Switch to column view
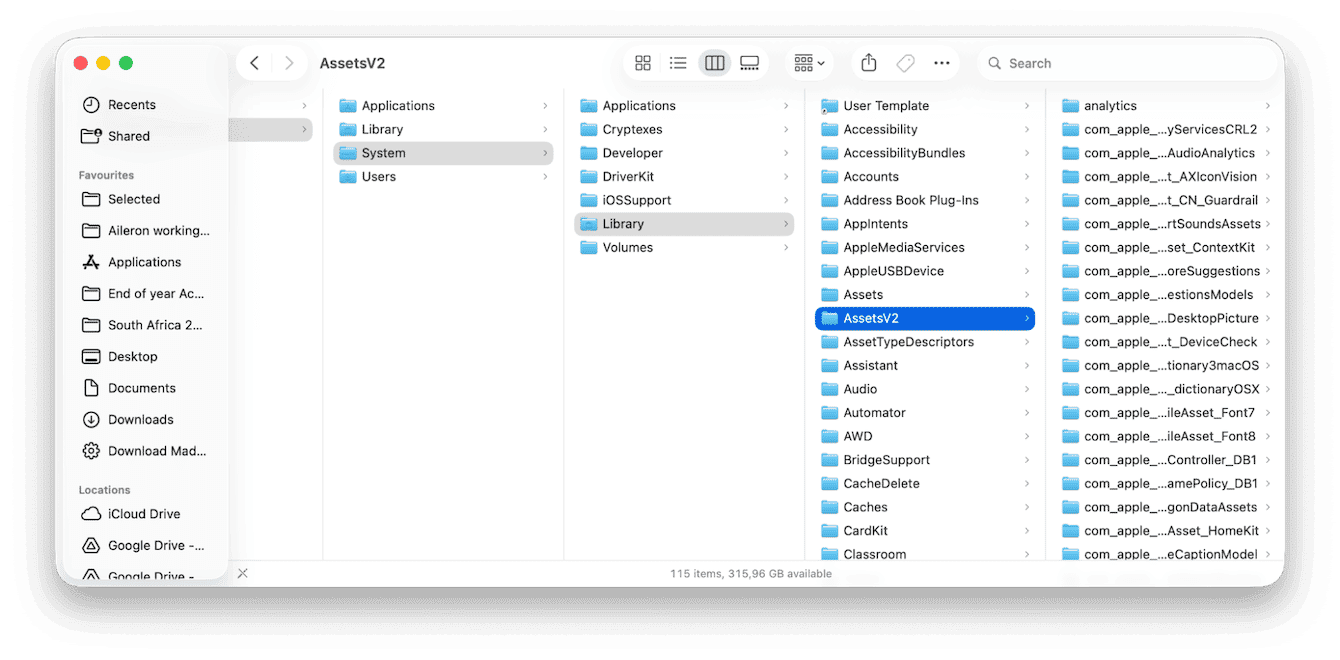Viewport: 1340px width, 660px height. 714,63
